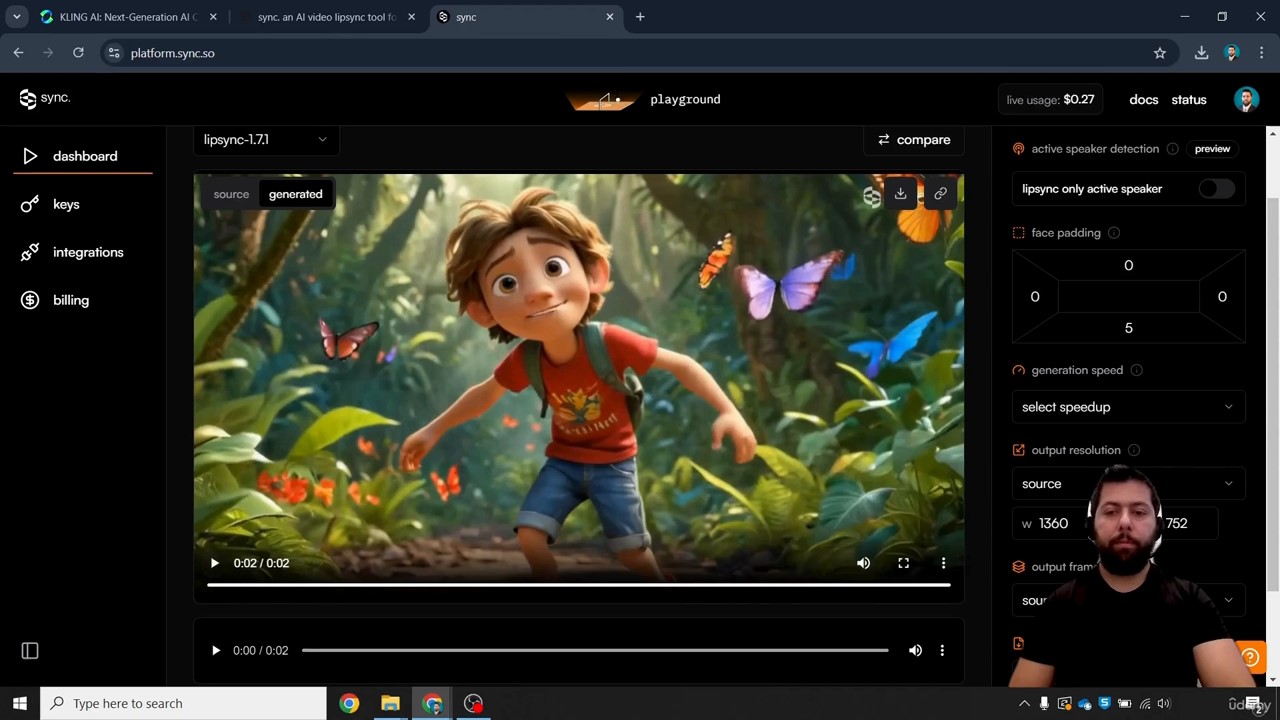Open the keys sidebar item

click(66, 204)
